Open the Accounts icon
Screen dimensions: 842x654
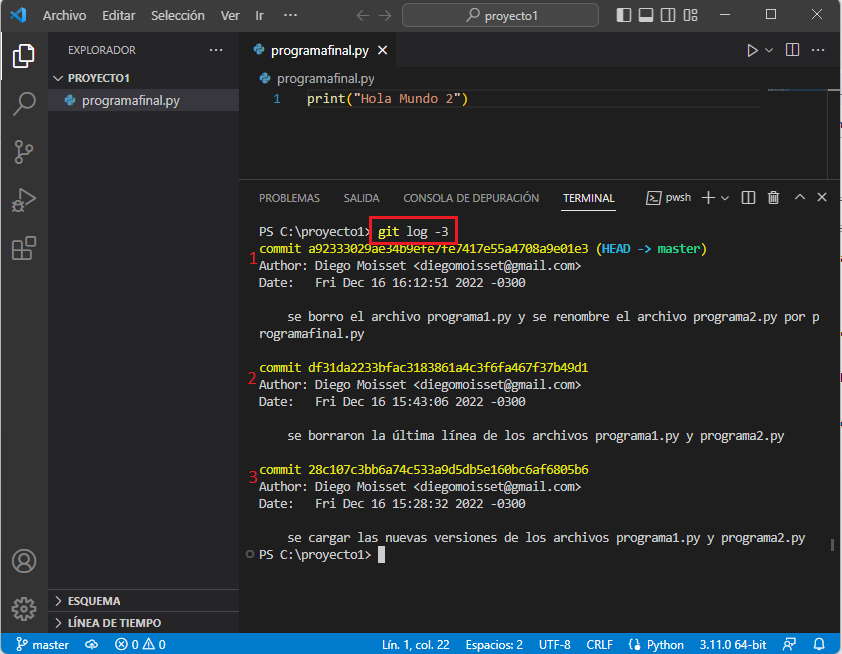(x=24, y=561)
